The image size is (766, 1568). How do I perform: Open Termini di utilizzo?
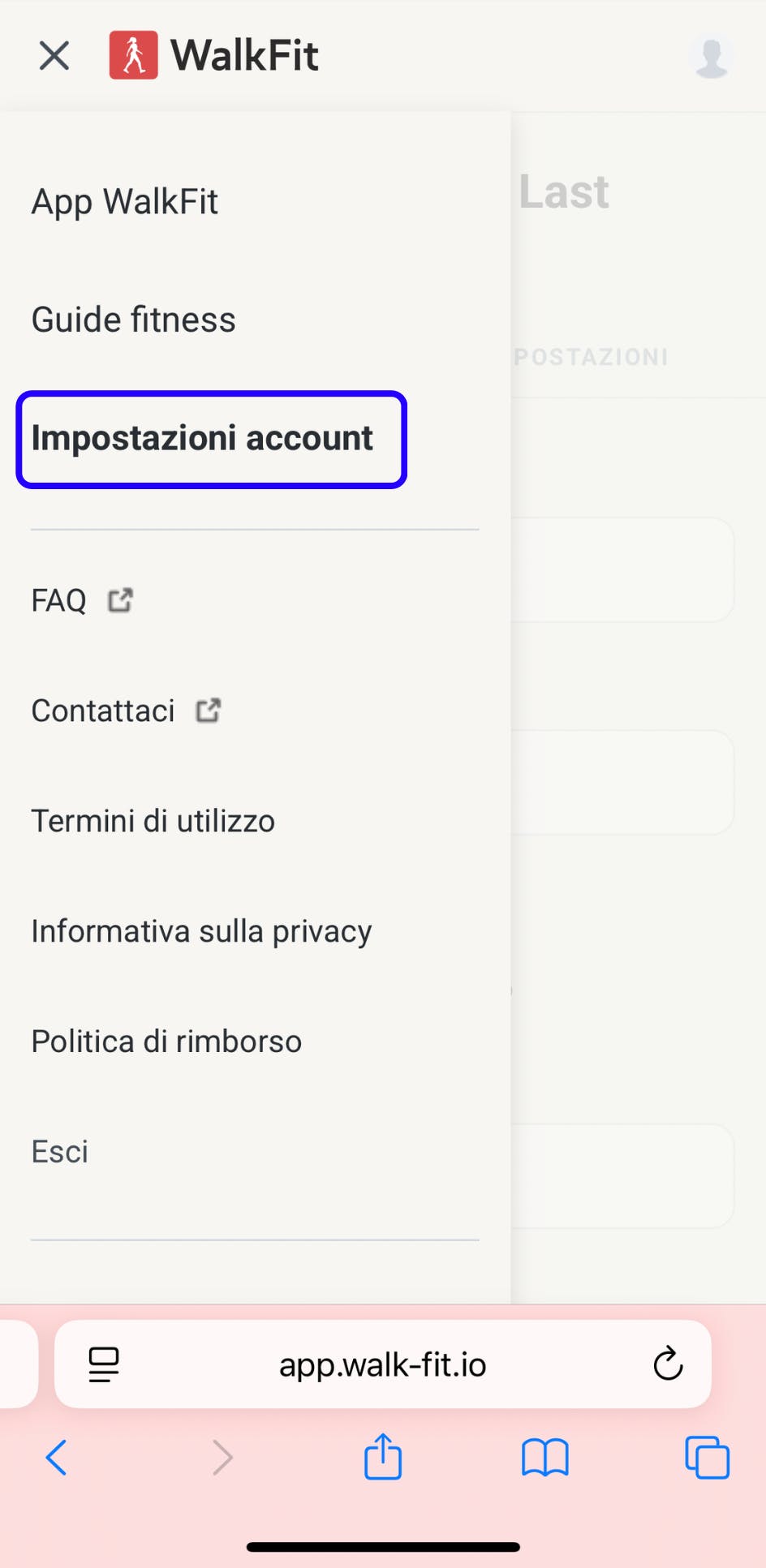(153, 821)
